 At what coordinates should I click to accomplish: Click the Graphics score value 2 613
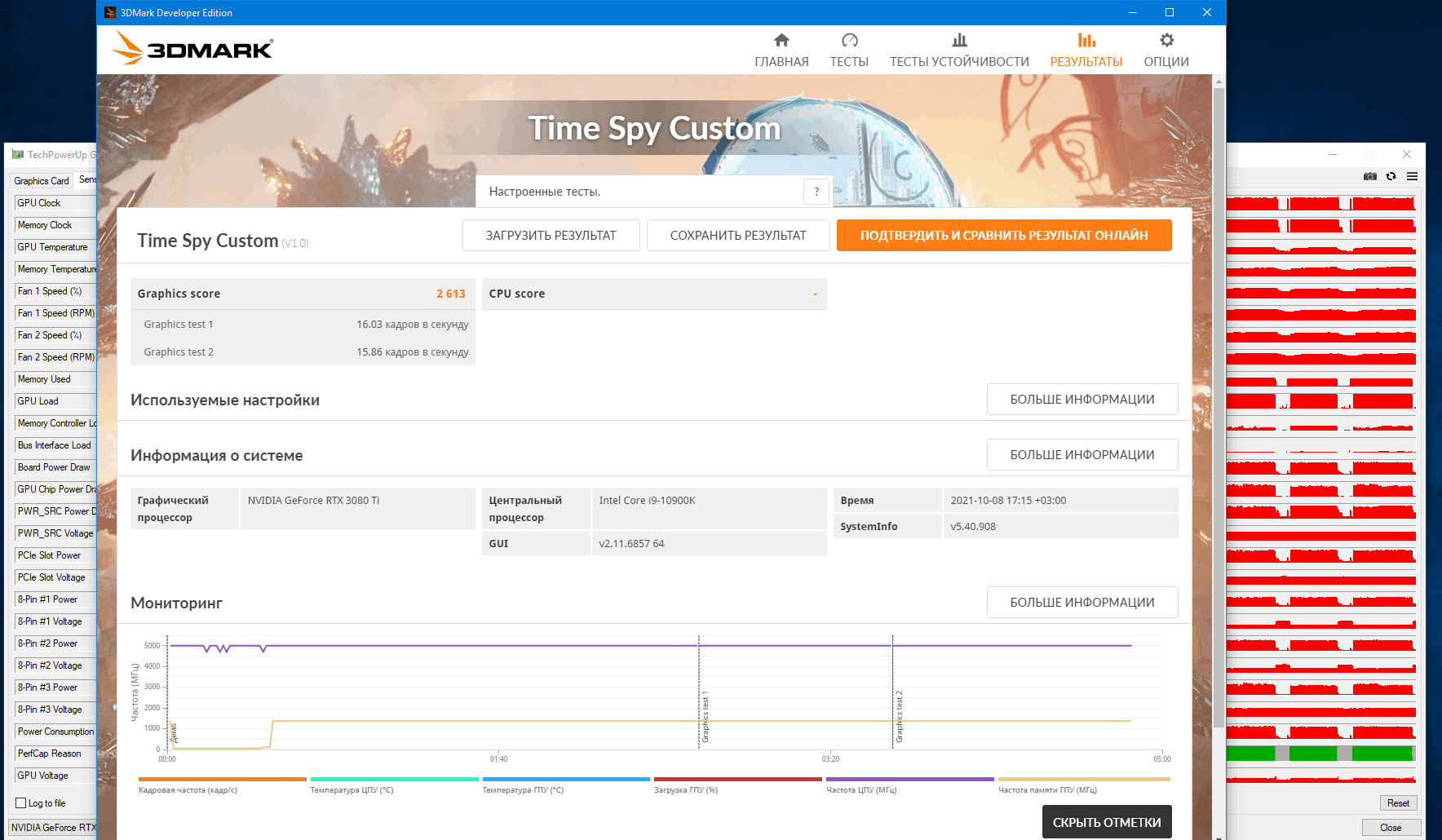[x=450, y=294]
